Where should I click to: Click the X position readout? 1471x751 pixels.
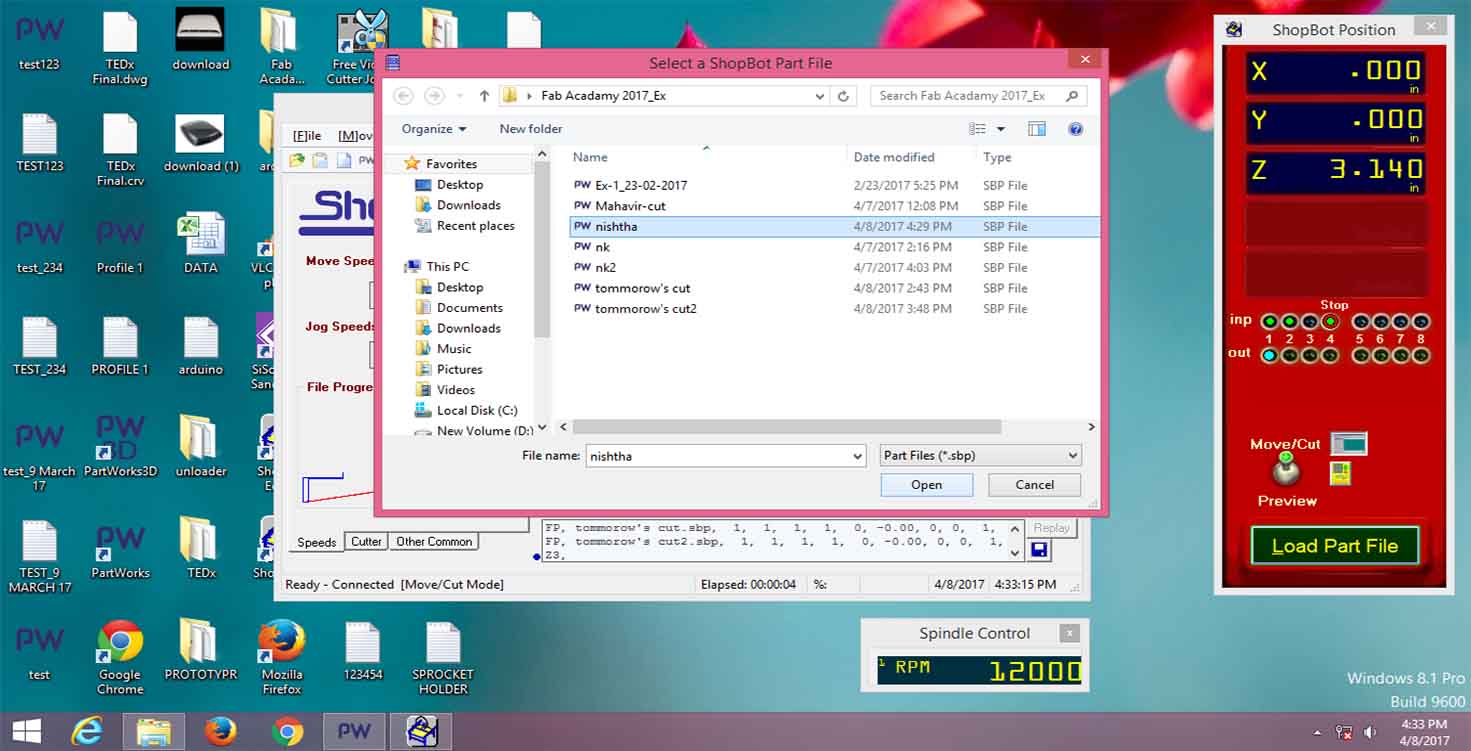1335,74
